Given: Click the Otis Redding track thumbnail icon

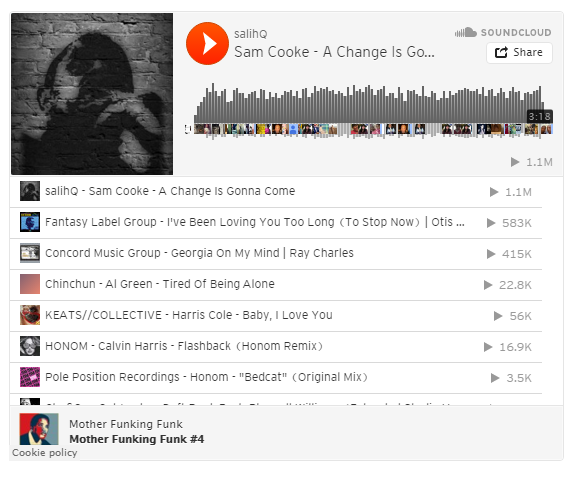Looking at the screenshot, I should click(x=30, y=222).
